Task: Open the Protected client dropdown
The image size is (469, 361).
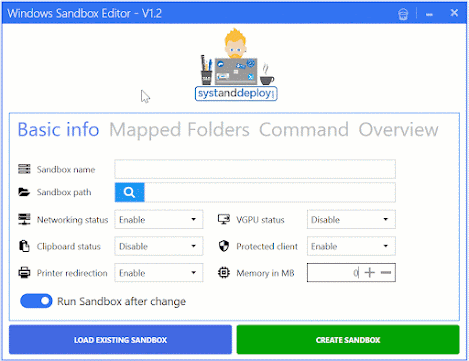Action: click(x=351, y=246)
